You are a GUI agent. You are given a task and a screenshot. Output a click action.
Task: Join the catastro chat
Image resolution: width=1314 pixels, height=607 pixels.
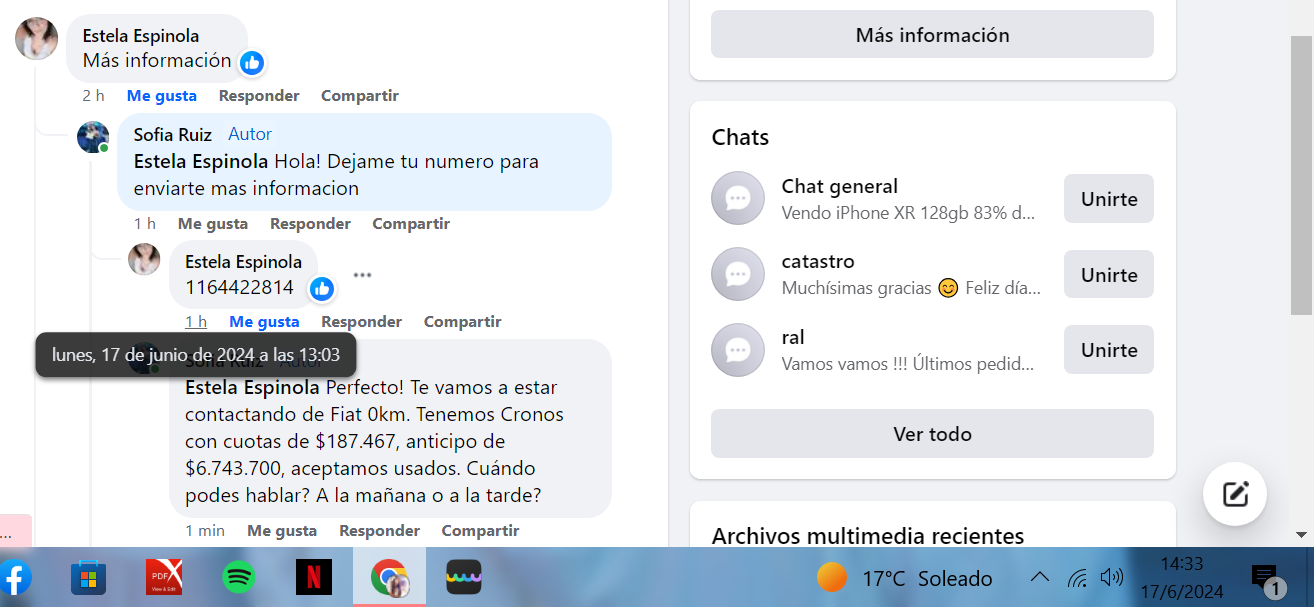pyautogui.click(x=1109, y=275)
